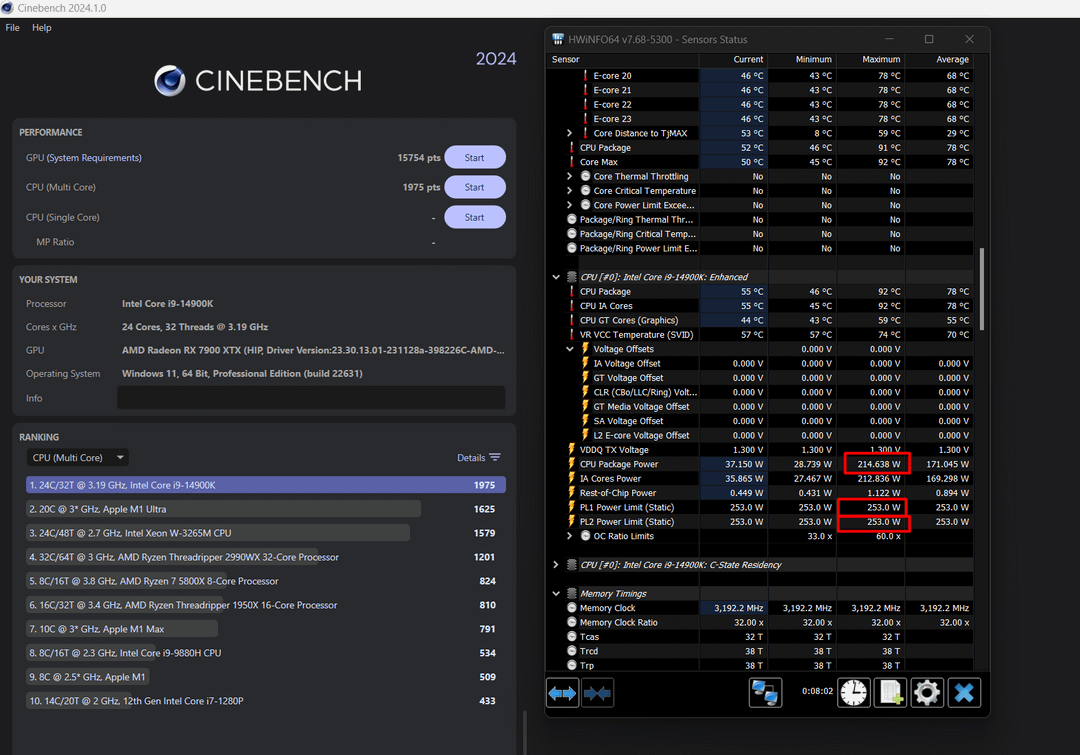This screenshot has height=755, width=1080.
Task: Collapse the Voltage Offsets group
Action: tap(570, 349)
